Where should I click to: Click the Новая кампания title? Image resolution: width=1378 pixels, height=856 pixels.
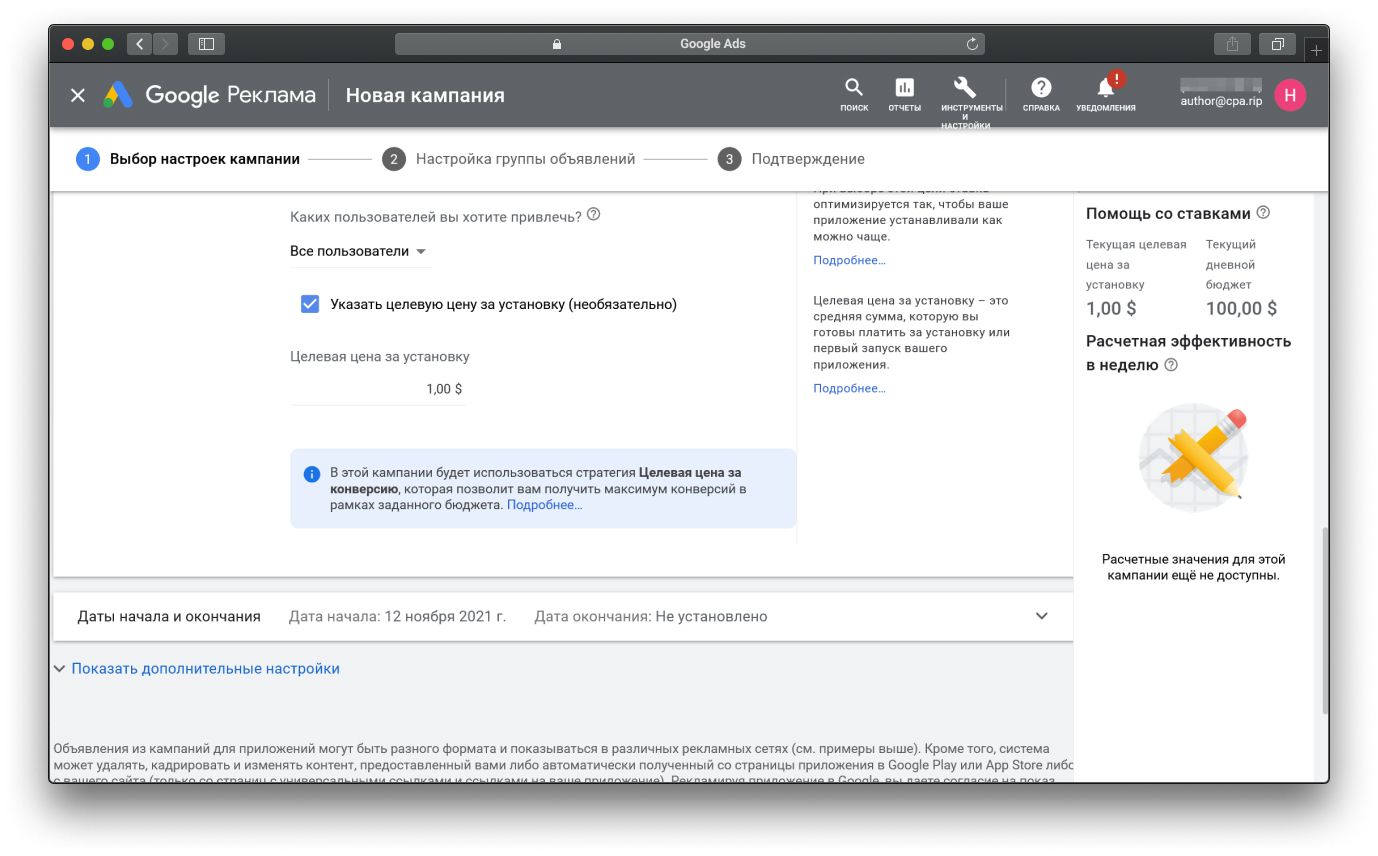425,95
